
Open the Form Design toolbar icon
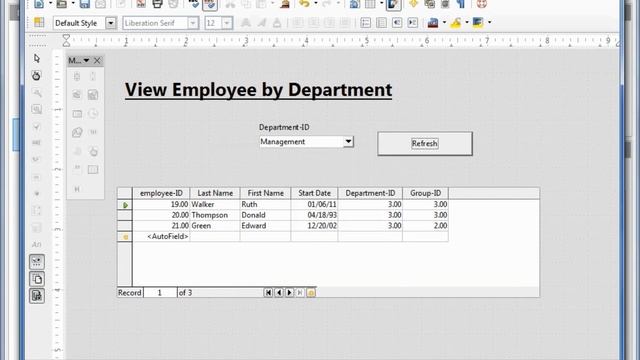[37, 279]
